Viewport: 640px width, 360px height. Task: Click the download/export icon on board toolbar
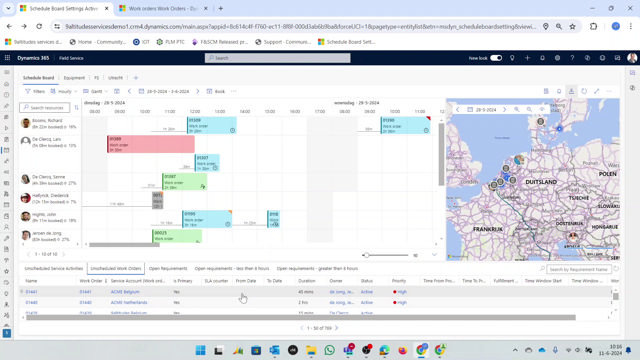571,91
